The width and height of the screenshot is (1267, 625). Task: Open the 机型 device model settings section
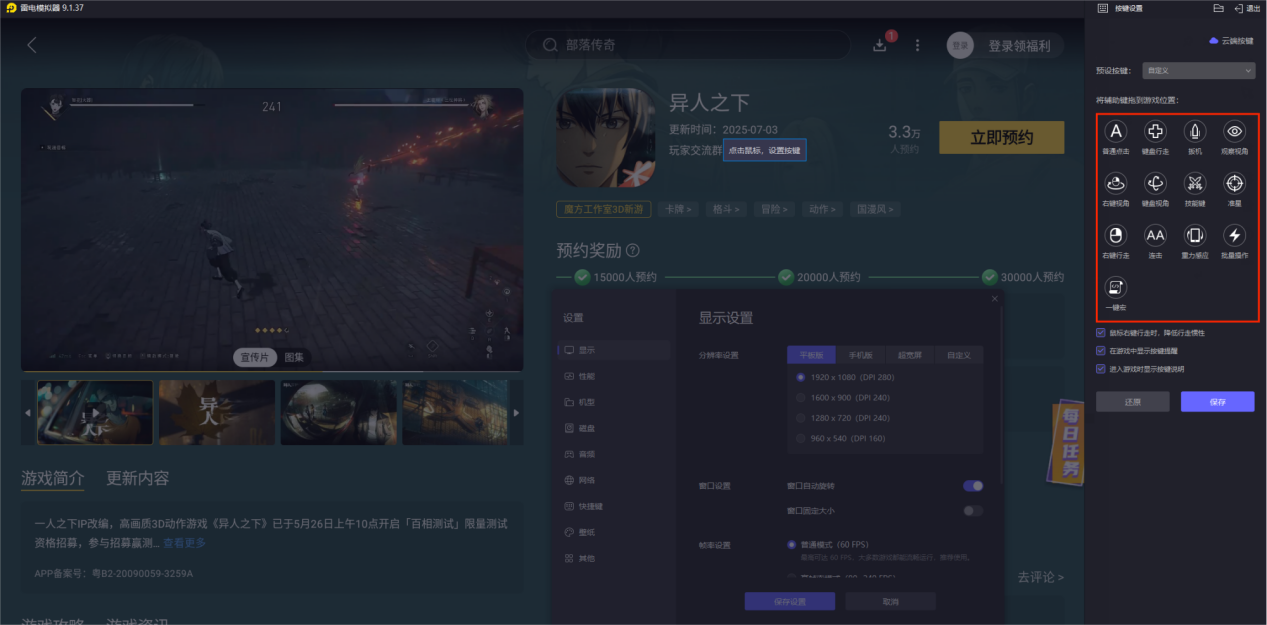[614, 402]
